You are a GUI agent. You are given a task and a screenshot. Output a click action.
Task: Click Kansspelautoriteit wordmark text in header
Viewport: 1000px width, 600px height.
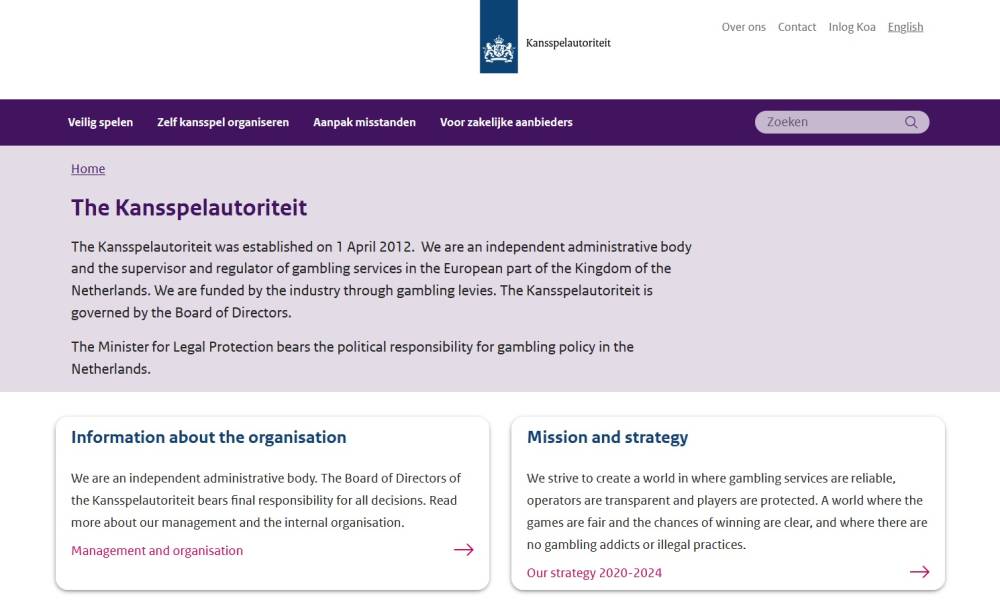[x=568, y=43]
